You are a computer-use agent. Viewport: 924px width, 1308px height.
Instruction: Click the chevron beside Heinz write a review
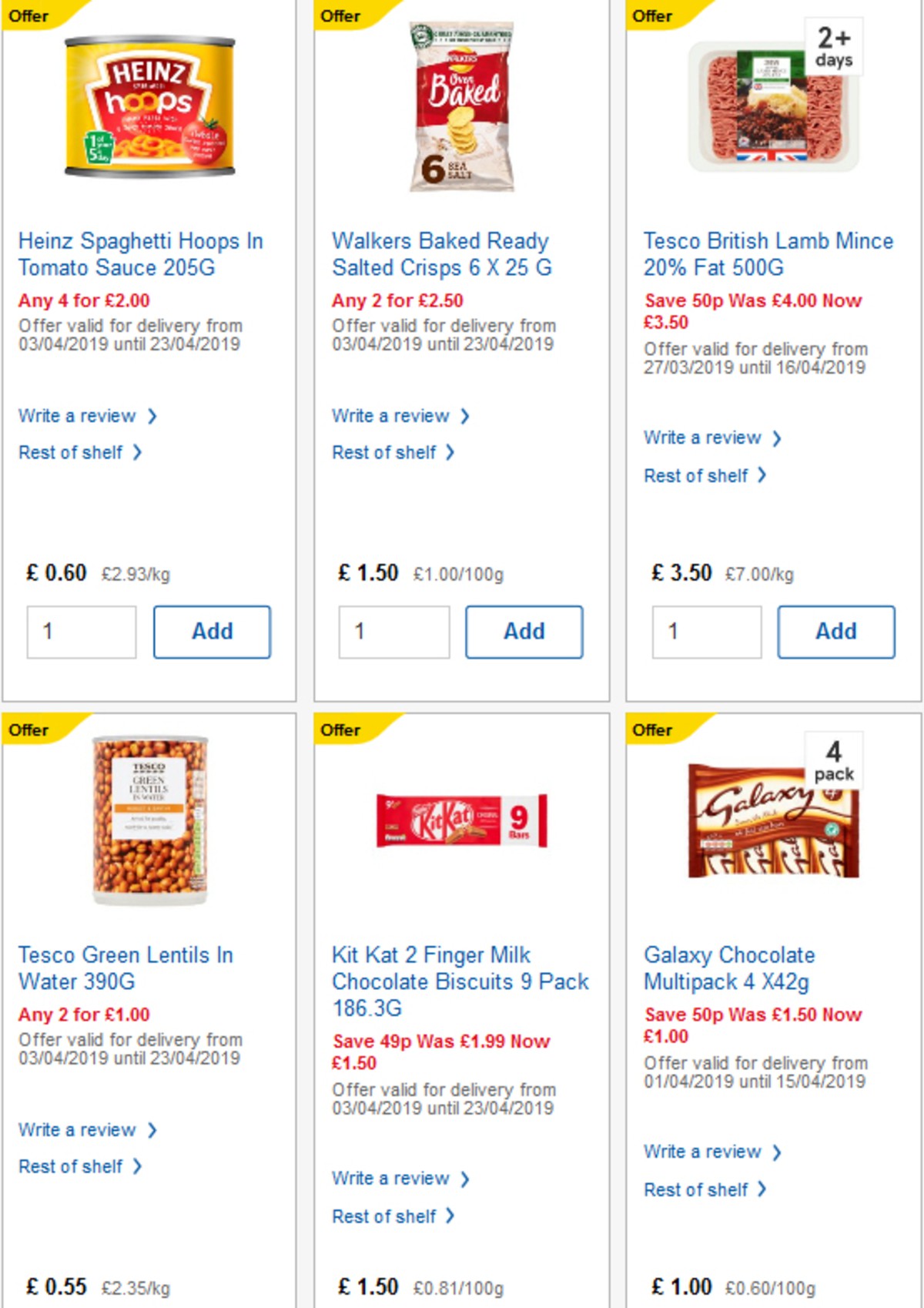pyautogui.click(x=152, y=416)
